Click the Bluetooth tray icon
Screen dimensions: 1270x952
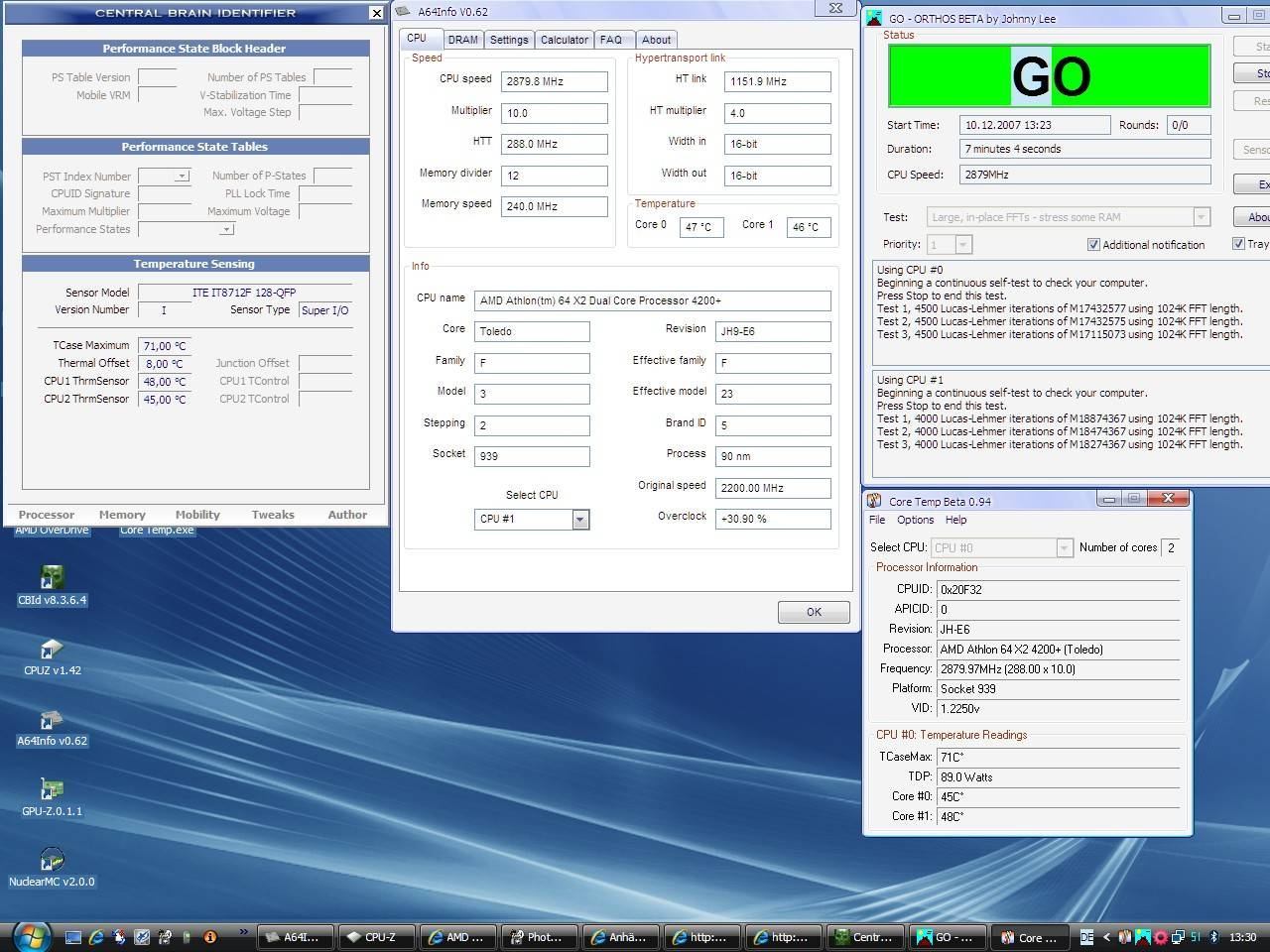pos(1213,937)
